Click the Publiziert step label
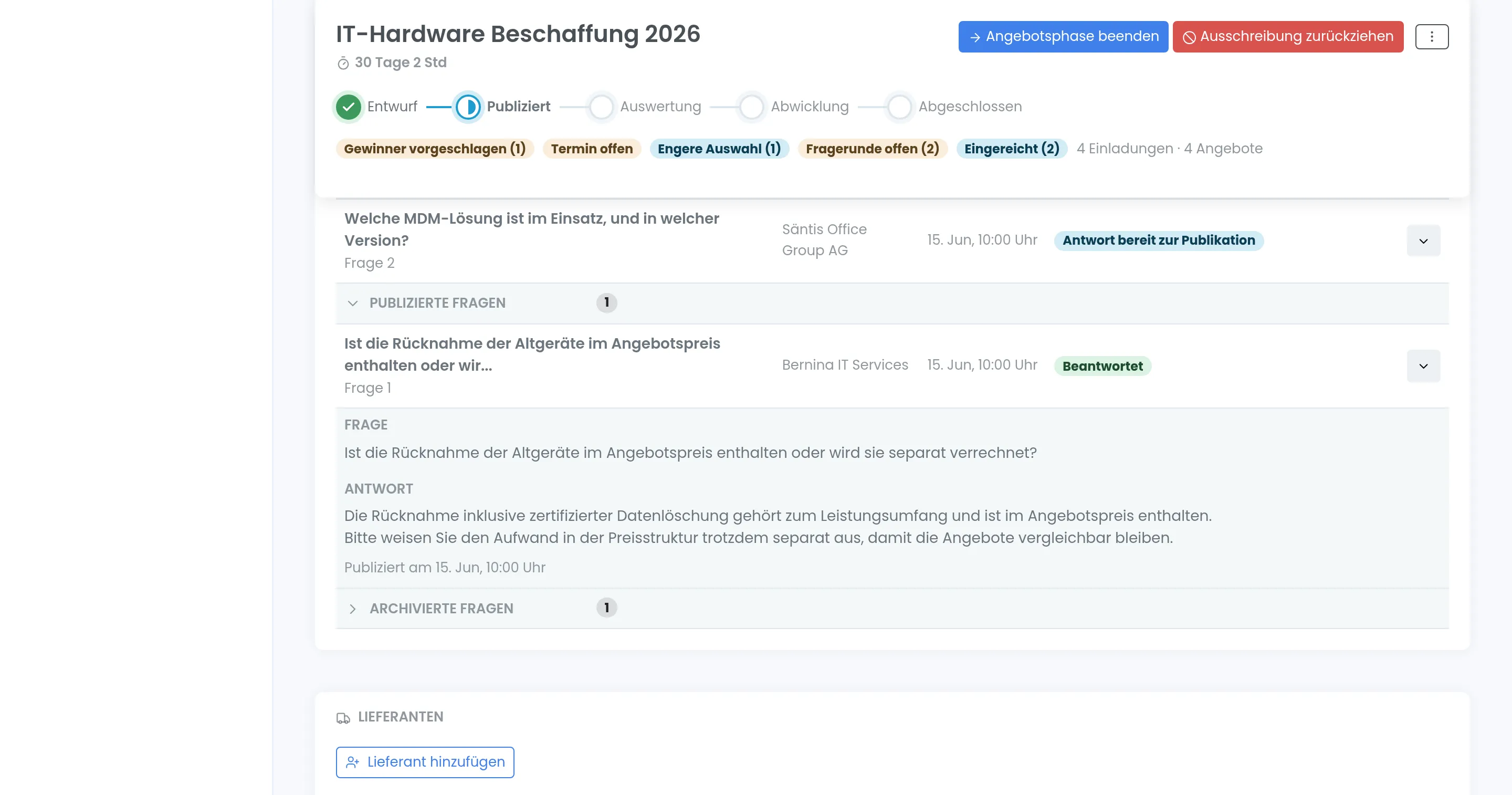Screen dimensions: 1512x795 [x=518, y=106]
